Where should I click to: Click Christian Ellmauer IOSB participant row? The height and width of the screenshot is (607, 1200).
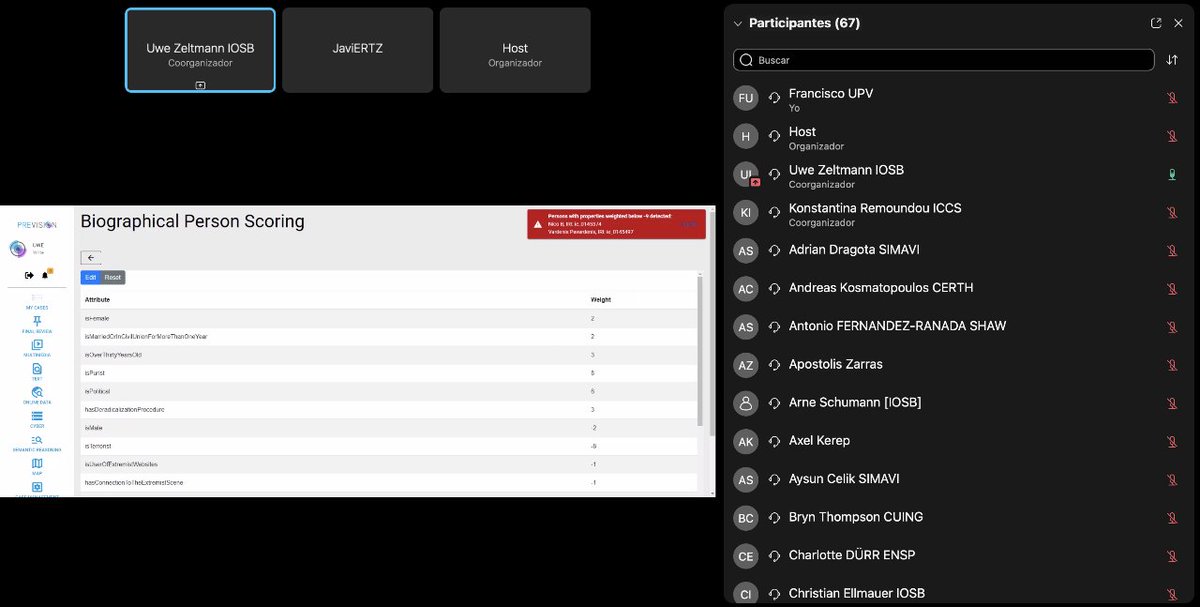tap(958, 593)
